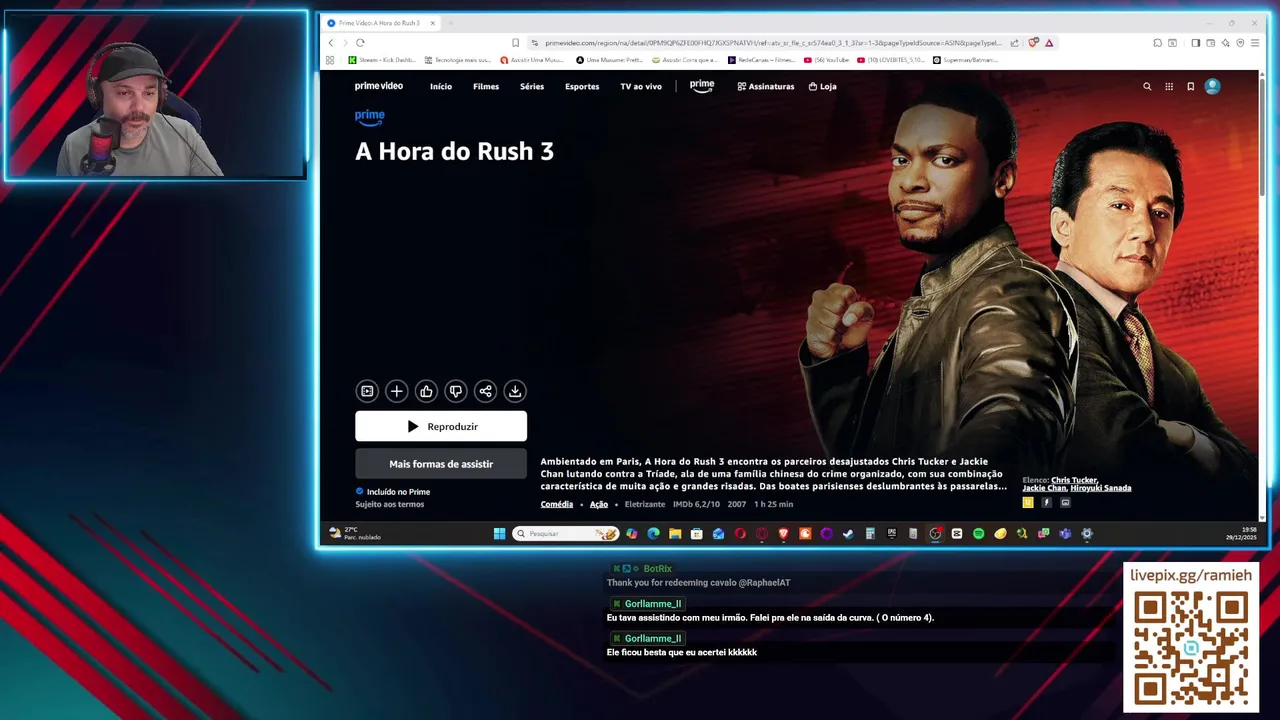Screen dimensions: 1280x720
Task: Click the prime video logo
Action: (x=379, y=86)
